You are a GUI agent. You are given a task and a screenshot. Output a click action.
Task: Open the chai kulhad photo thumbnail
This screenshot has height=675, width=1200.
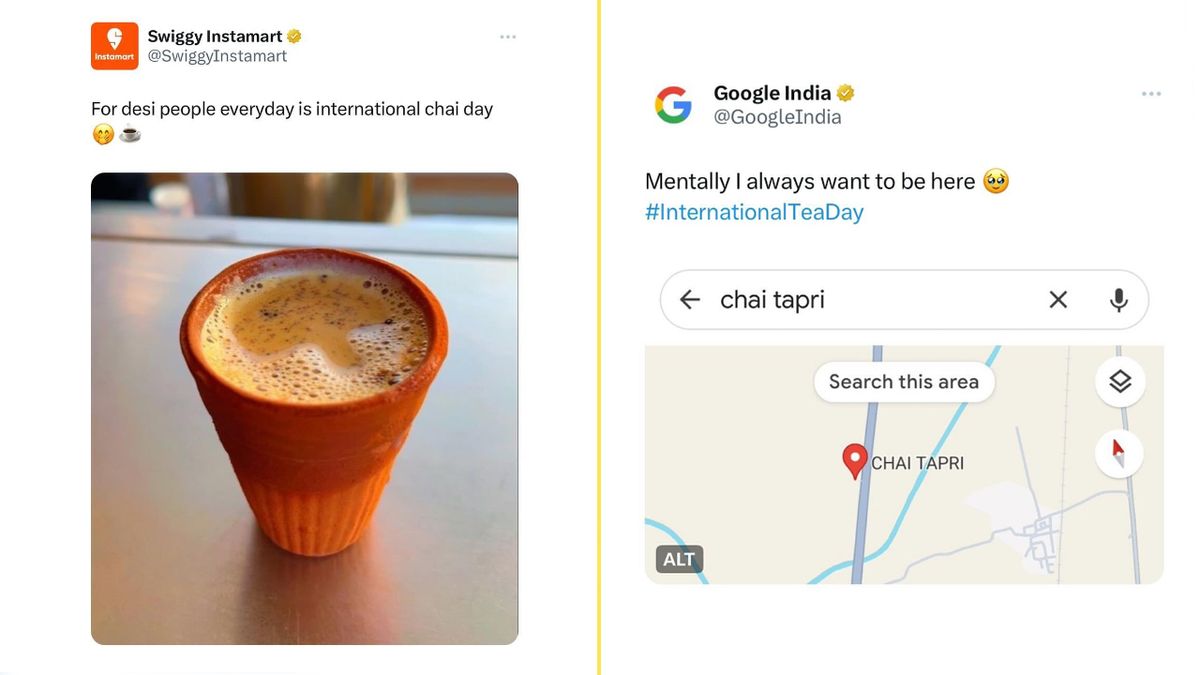click(x=304, y=408)
